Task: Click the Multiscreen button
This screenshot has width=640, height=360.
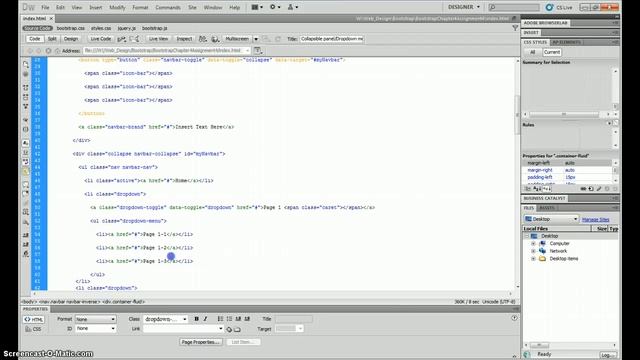Action: (x=237, y=39)
